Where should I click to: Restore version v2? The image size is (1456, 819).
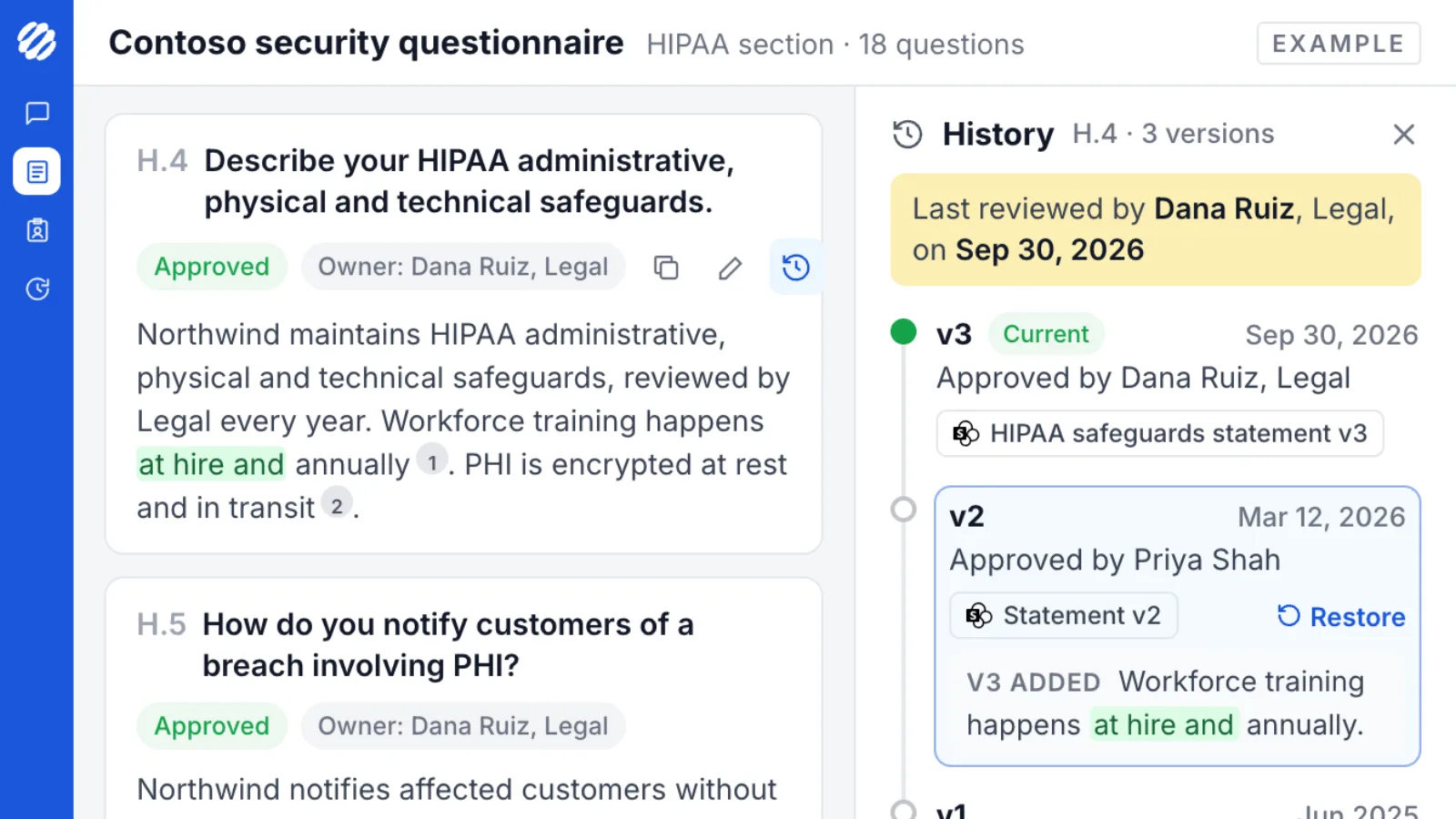(1341, 617)
